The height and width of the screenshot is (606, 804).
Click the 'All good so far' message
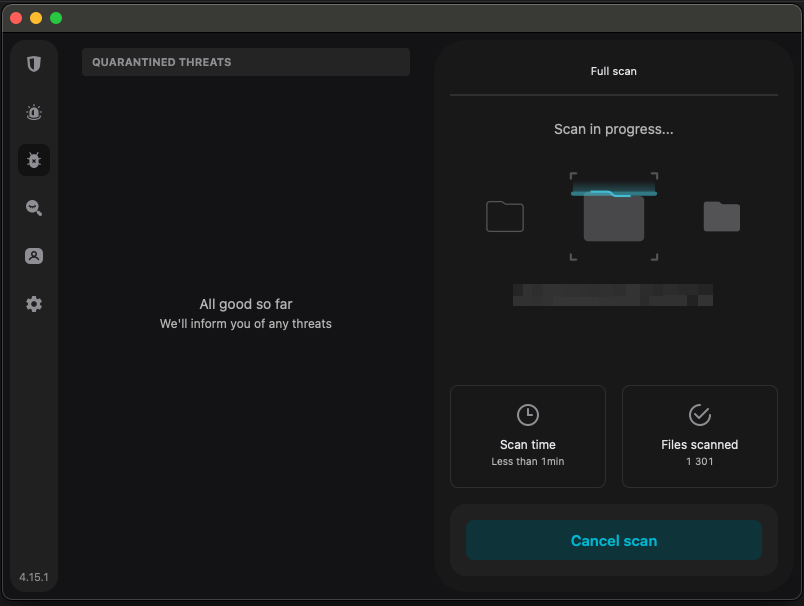[246, 304]
